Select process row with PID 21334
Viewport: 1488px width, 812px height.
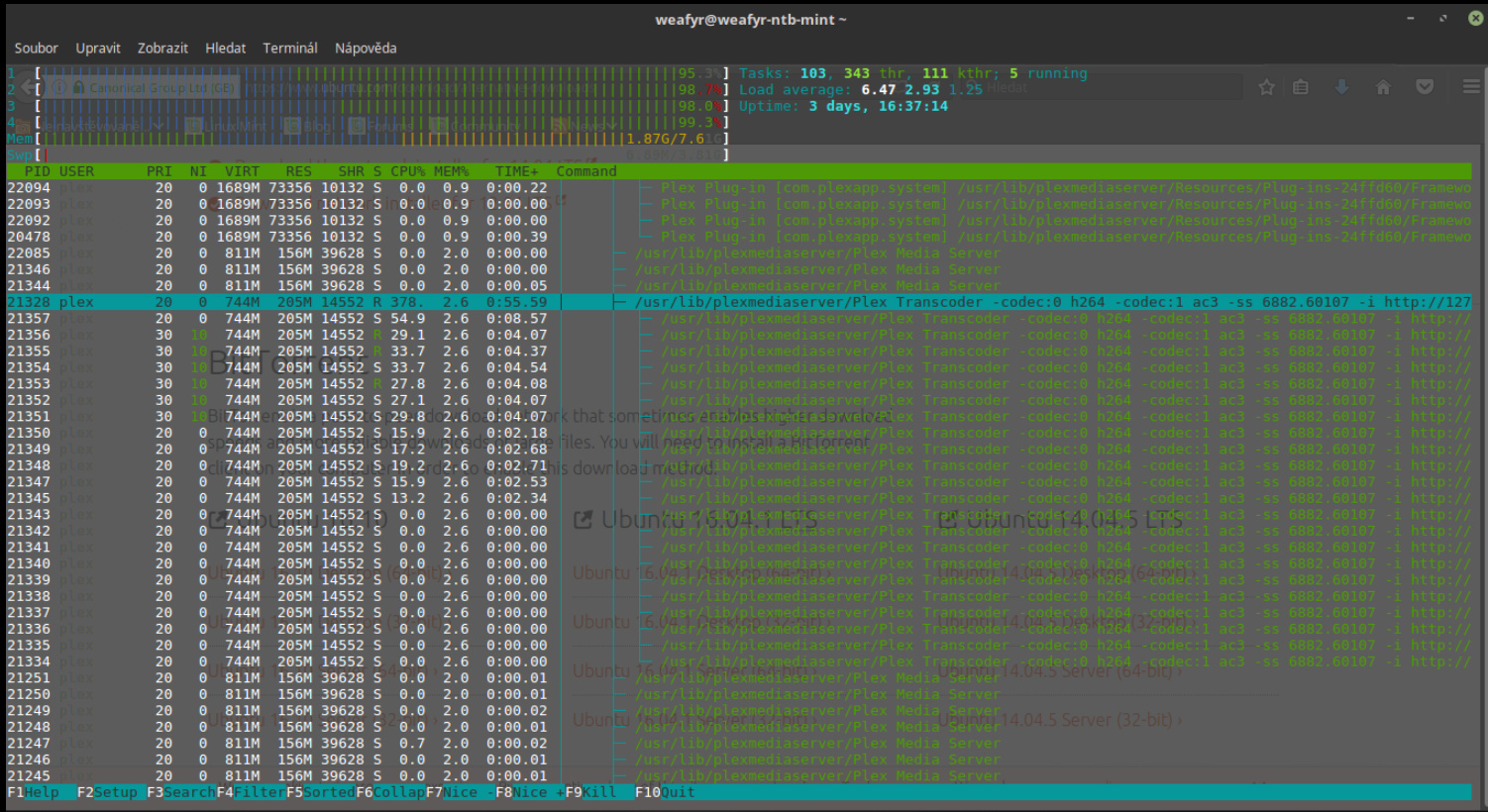coord(739,661)
